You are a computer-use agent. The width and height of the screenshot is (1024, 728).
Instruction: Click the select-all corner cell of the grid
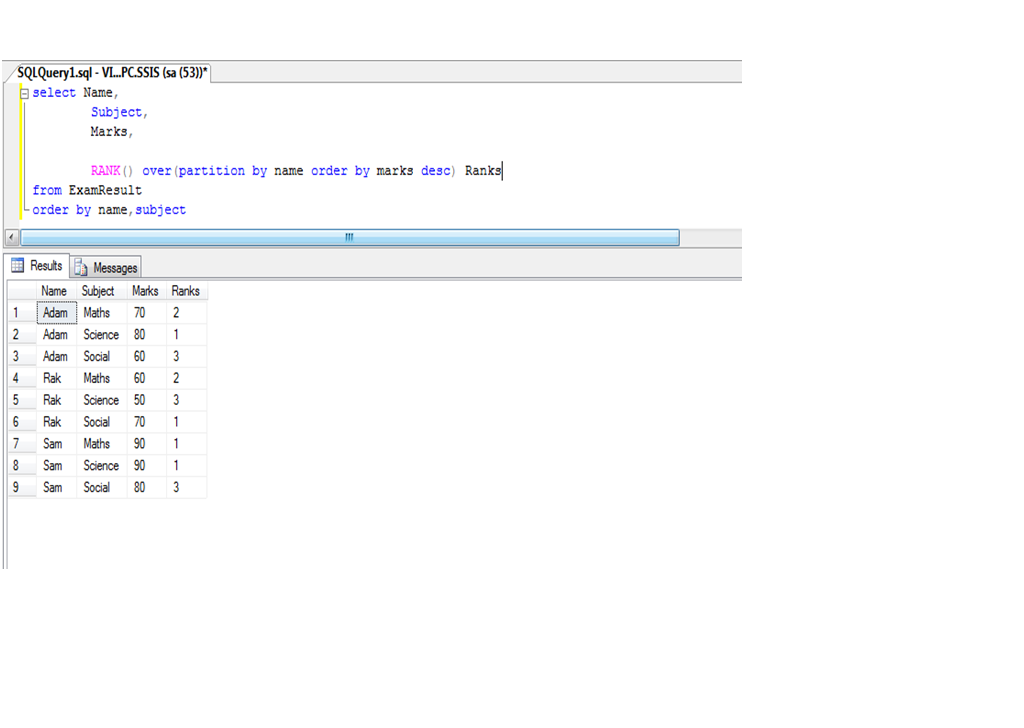[21, 291]
